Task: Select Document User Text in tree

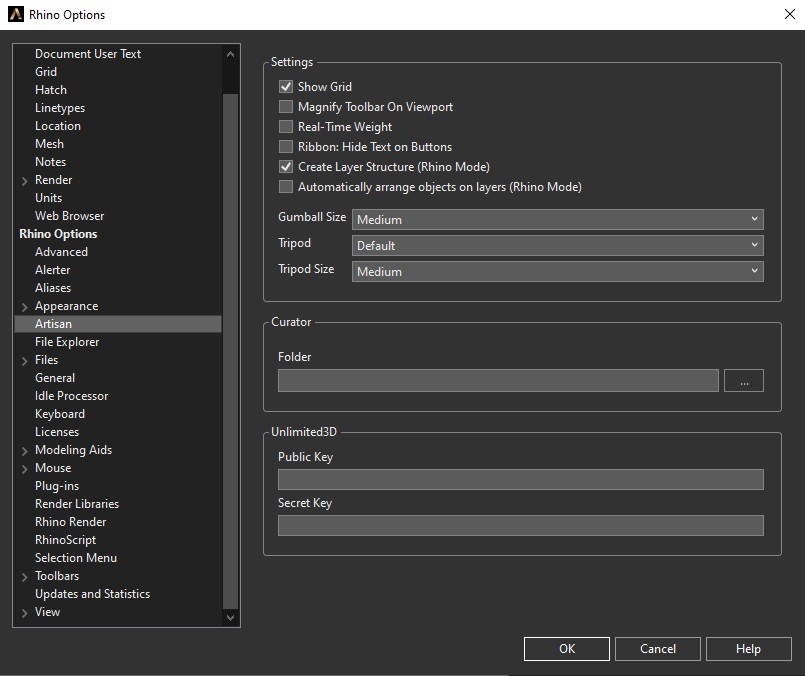Action: click(88, 54)
